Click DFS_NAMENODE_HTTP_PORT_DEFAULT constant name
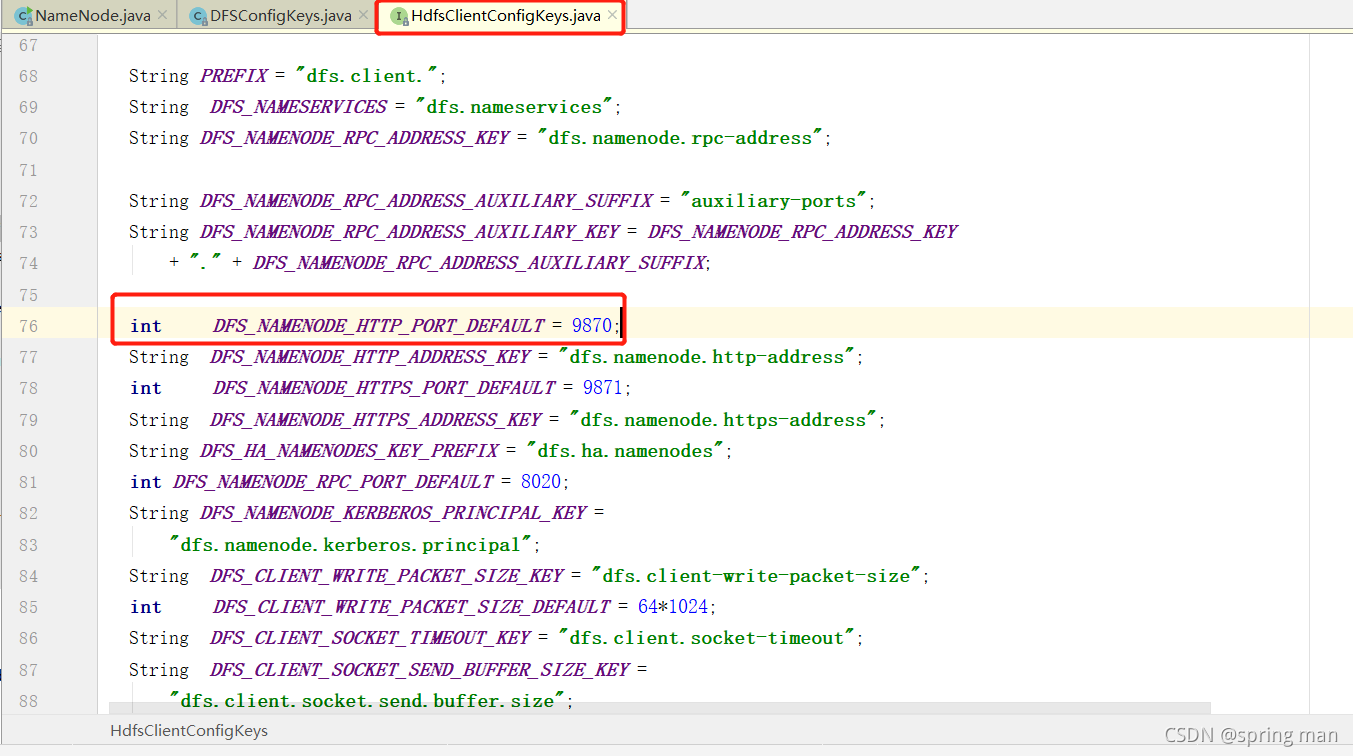Viewport: 1353px width, 756px height. (379, 326)
